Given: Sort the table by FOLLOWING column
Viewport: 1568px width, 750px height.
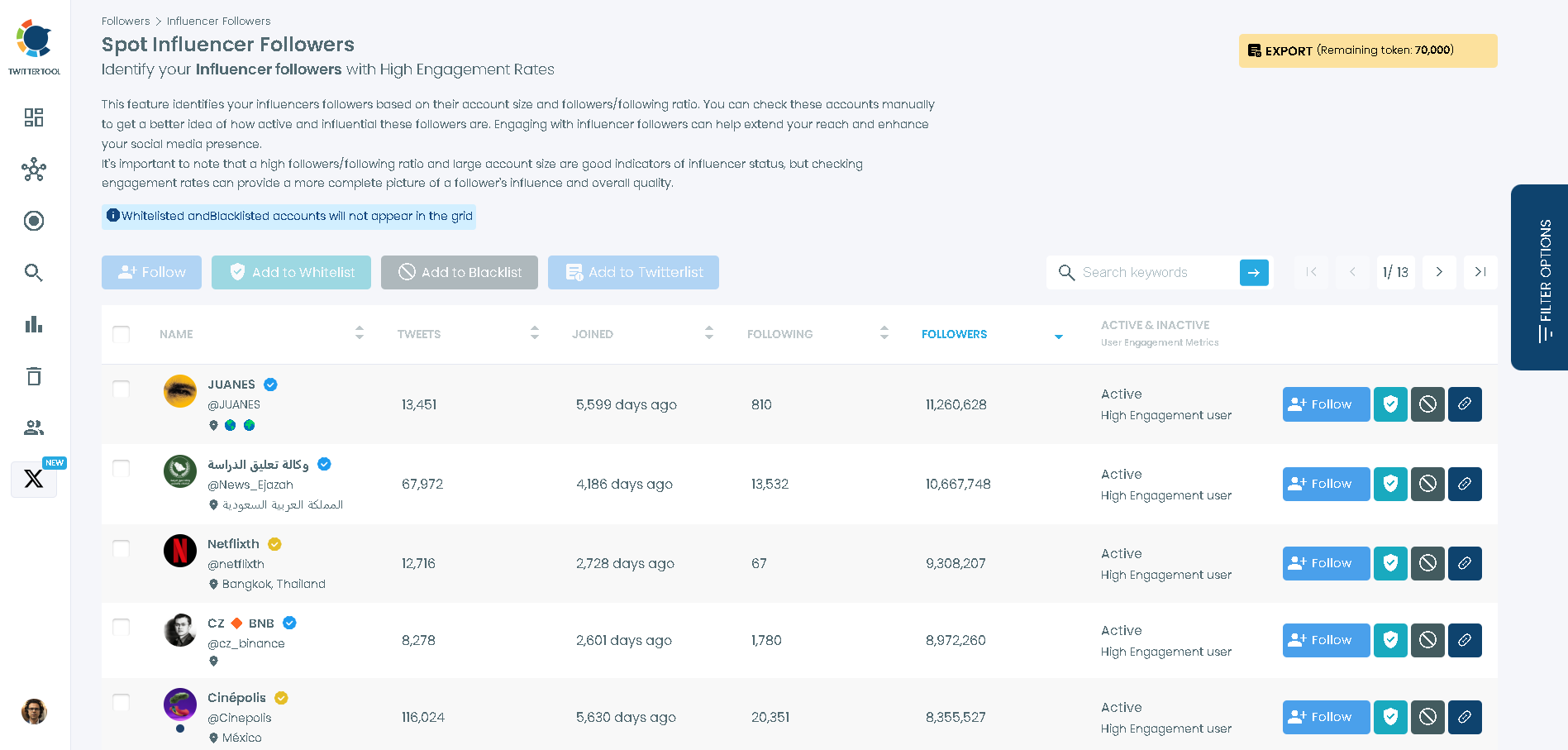Looking at the screenshot, I should pyautogui.click(x=884, y=333).
